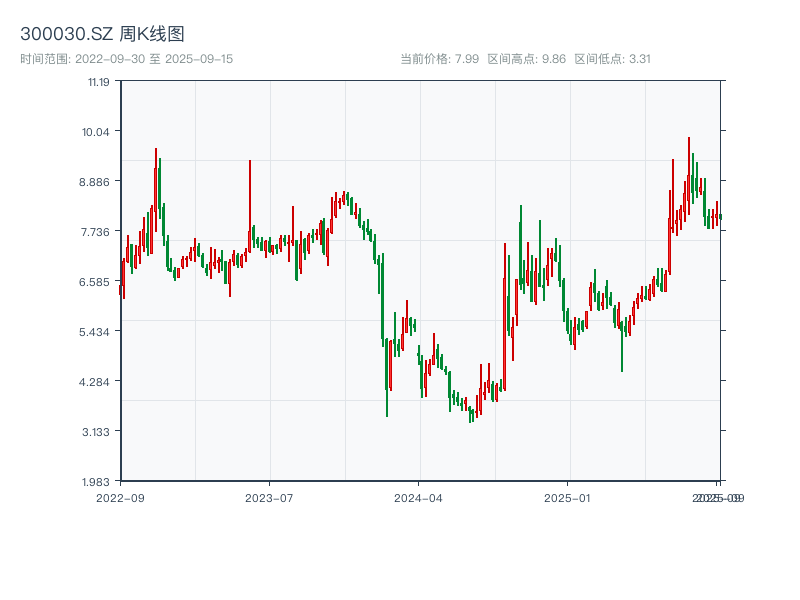
Task: Click the y-axis value 10.04
Action: pyautogui.click(x=95, y=132)
